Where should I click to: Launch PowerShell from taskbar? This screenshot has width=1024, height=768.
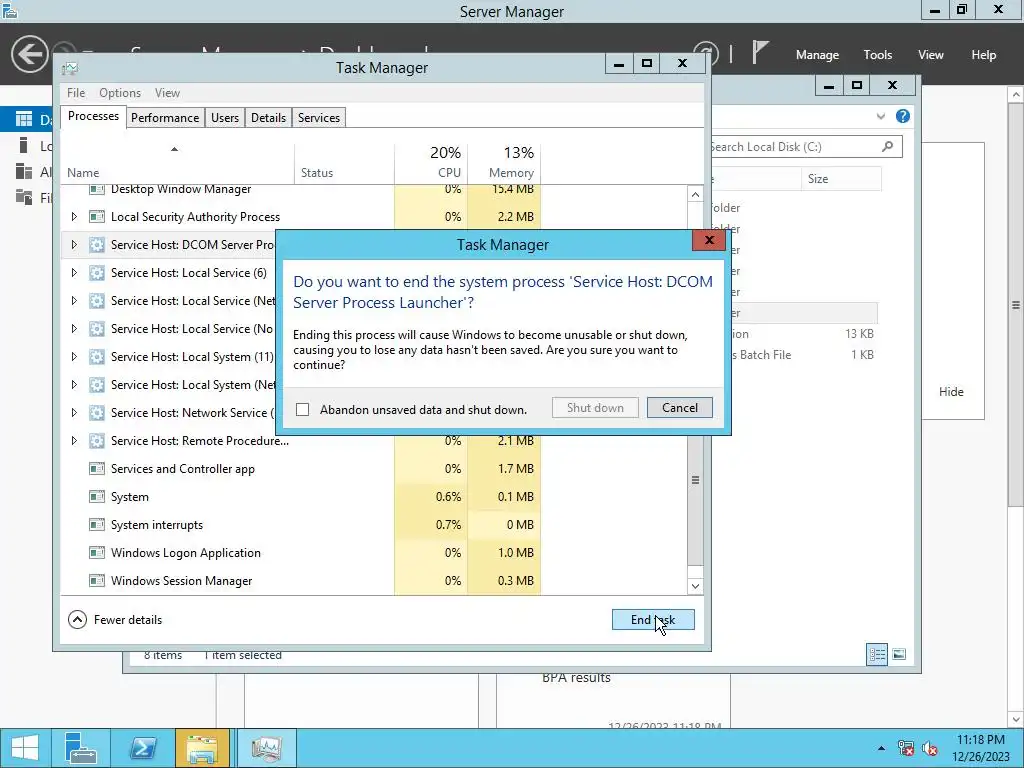tap(142, 748)
